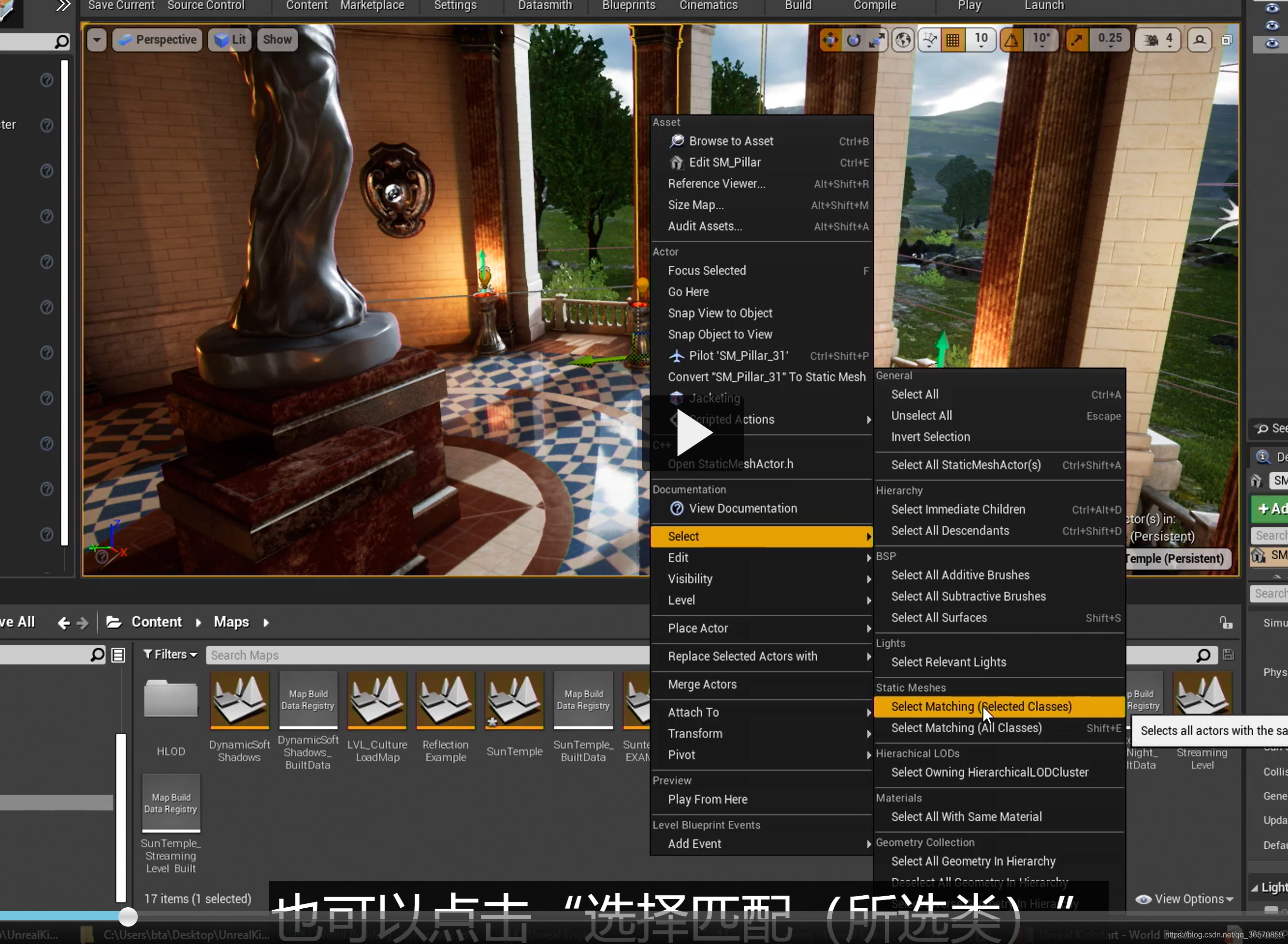Select the translate (move) gizmo tool
This screenshot has width=1288, height=944.
pyautogui.click(x=830, y=40)
